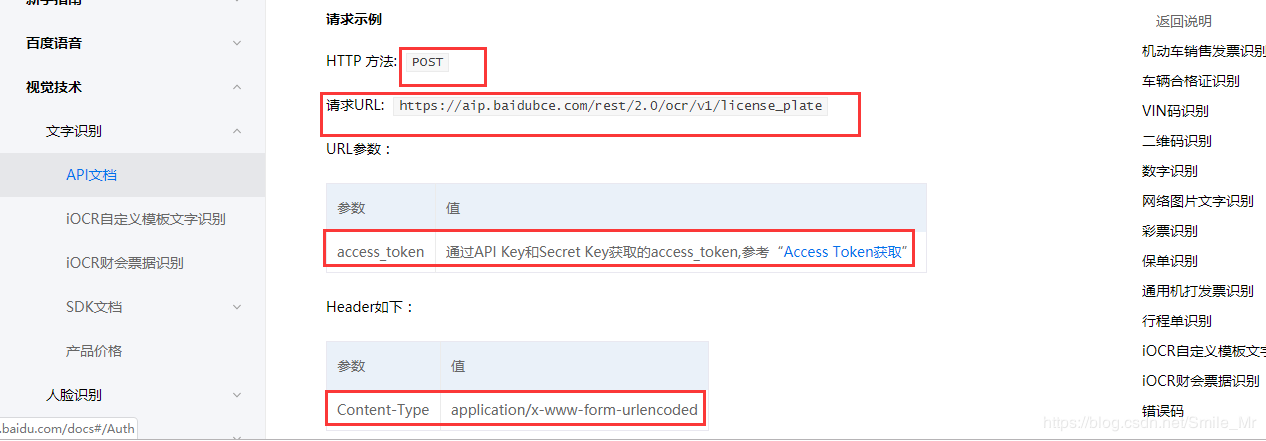
Task: Collapse the 视觉技术 sidebar section
Action: [x=236, y=87]
